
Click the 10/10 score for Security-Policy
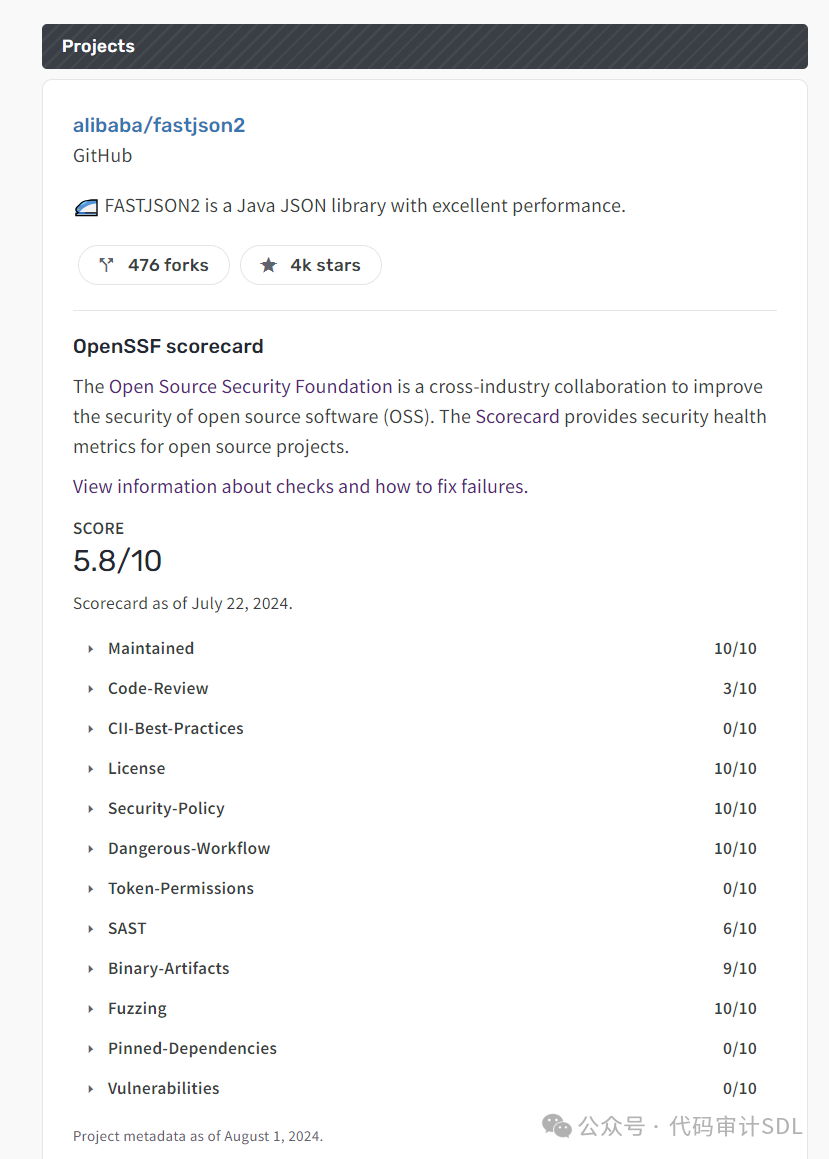735,809
